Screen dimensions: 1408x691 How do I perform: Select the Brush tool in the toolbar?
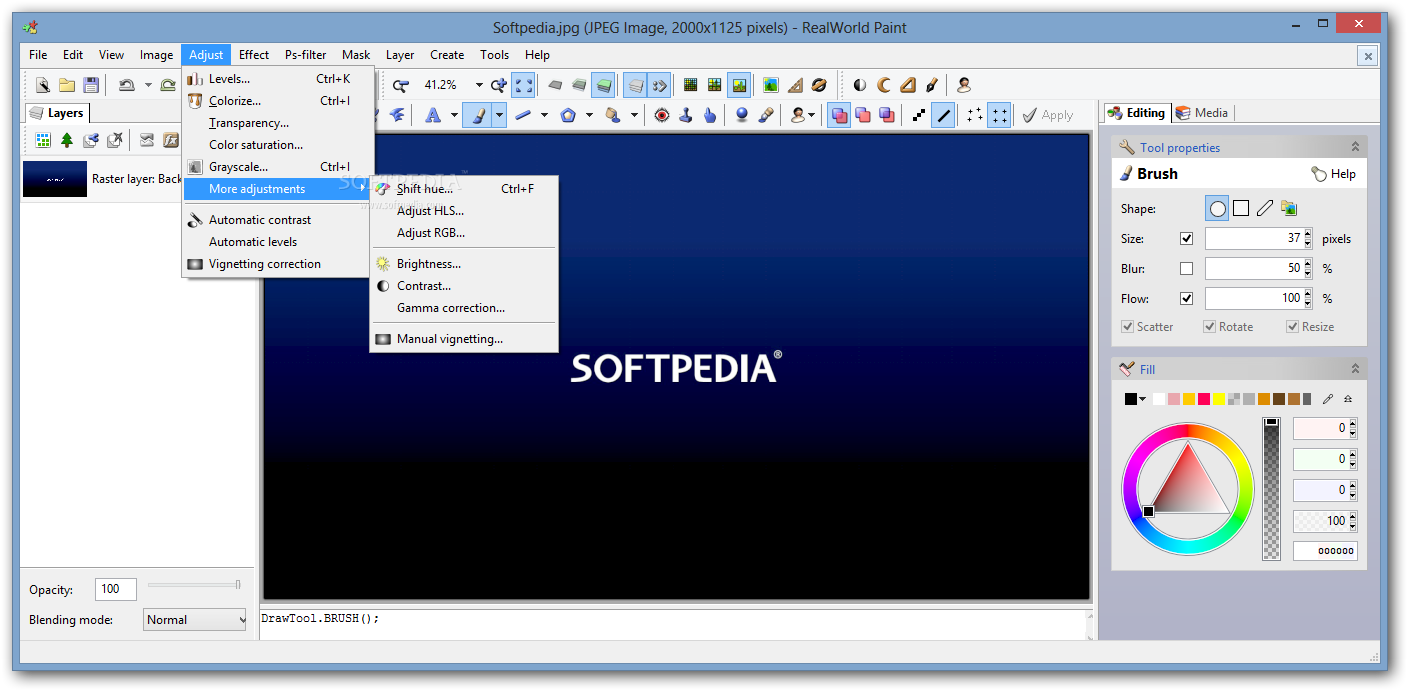point(478,115)
